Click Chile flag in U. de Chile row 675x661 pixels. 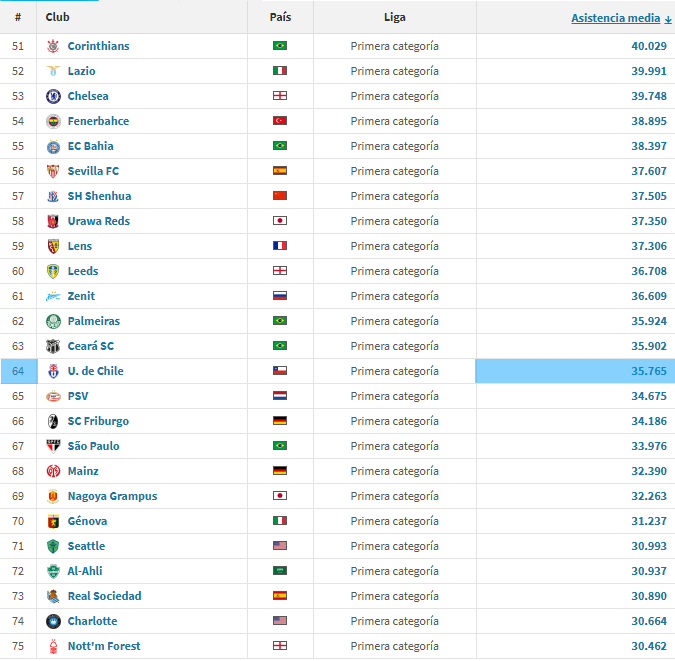point(280,371)
